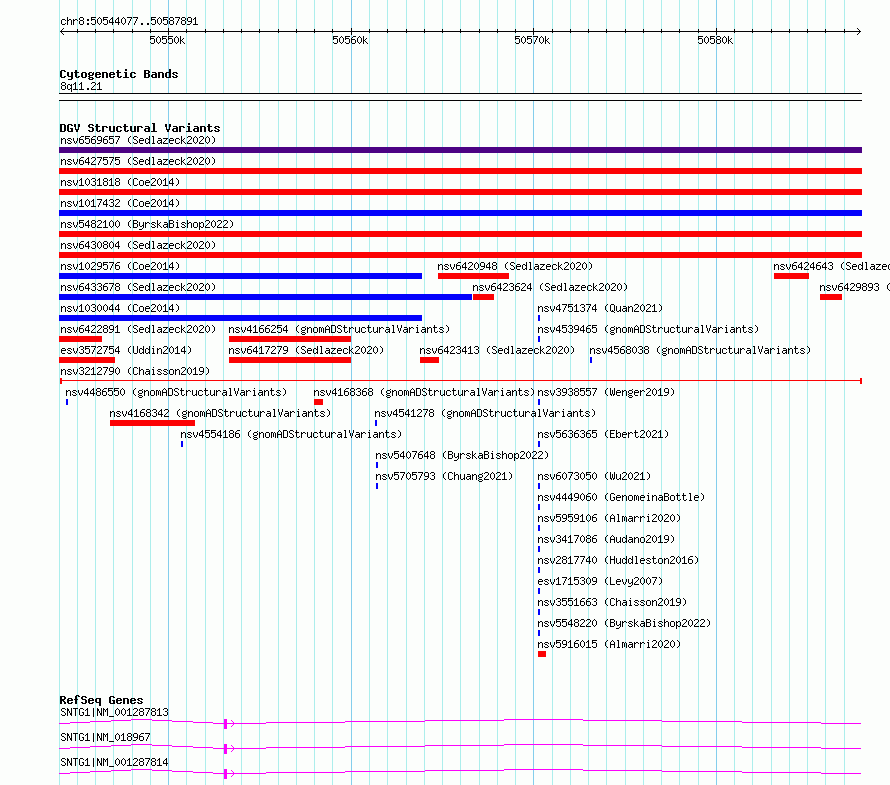The height and width of the screenshot is (785, 890).
Task: Click the nsv6423624 (Sedlazeck2020) label
Action: click(550, 287)
